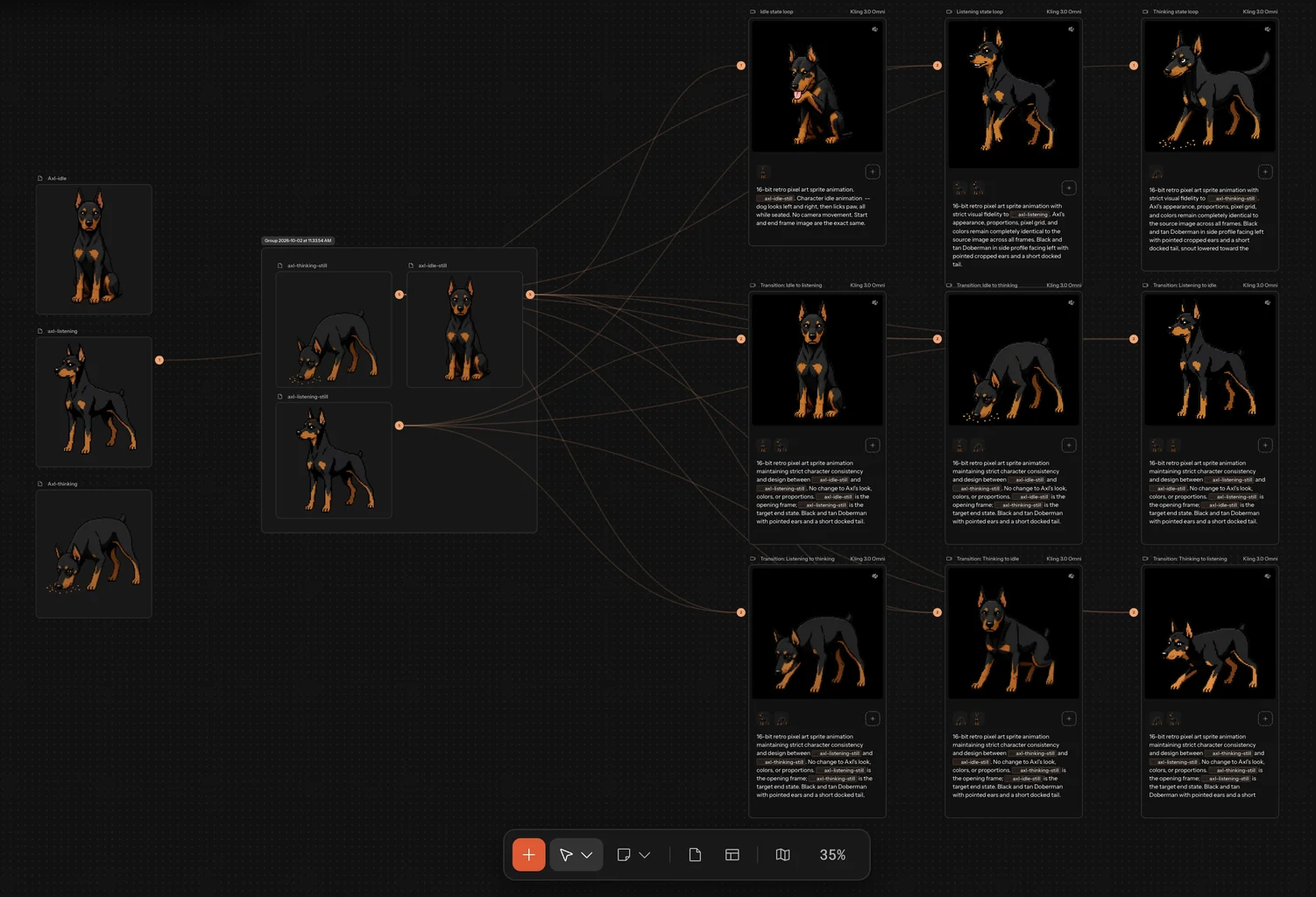1316x897 pixels.
Task: Toggle sound icon on Listening state loop
Action: 1071,29
